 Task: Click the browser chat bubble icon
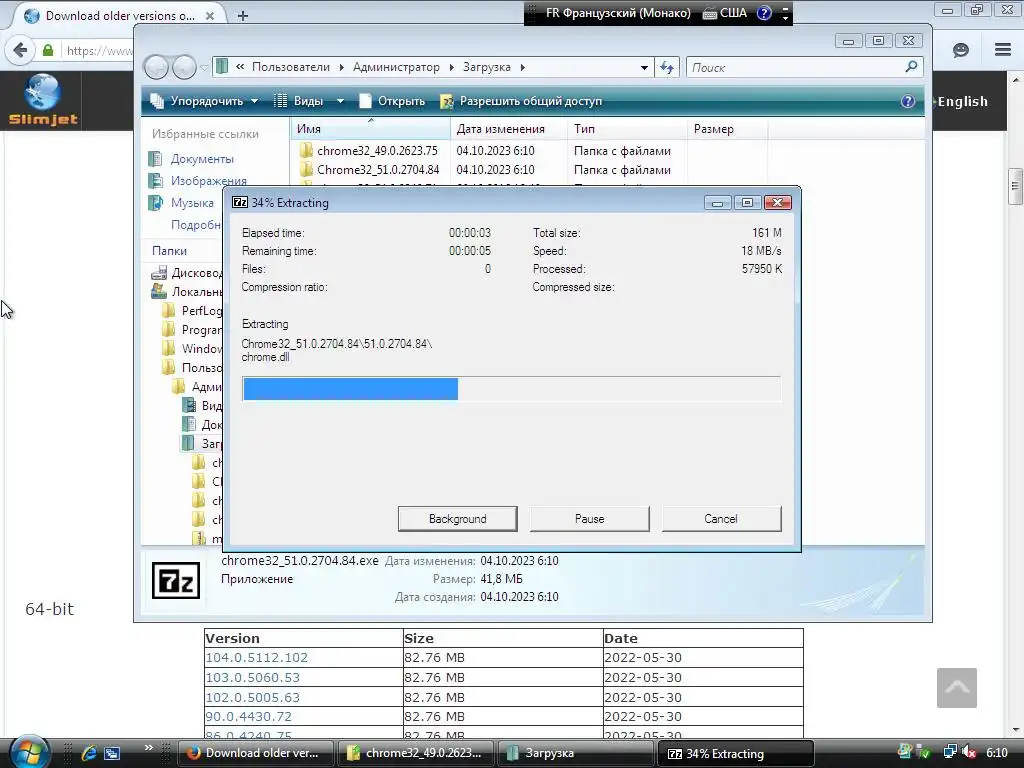click(961, 50)
